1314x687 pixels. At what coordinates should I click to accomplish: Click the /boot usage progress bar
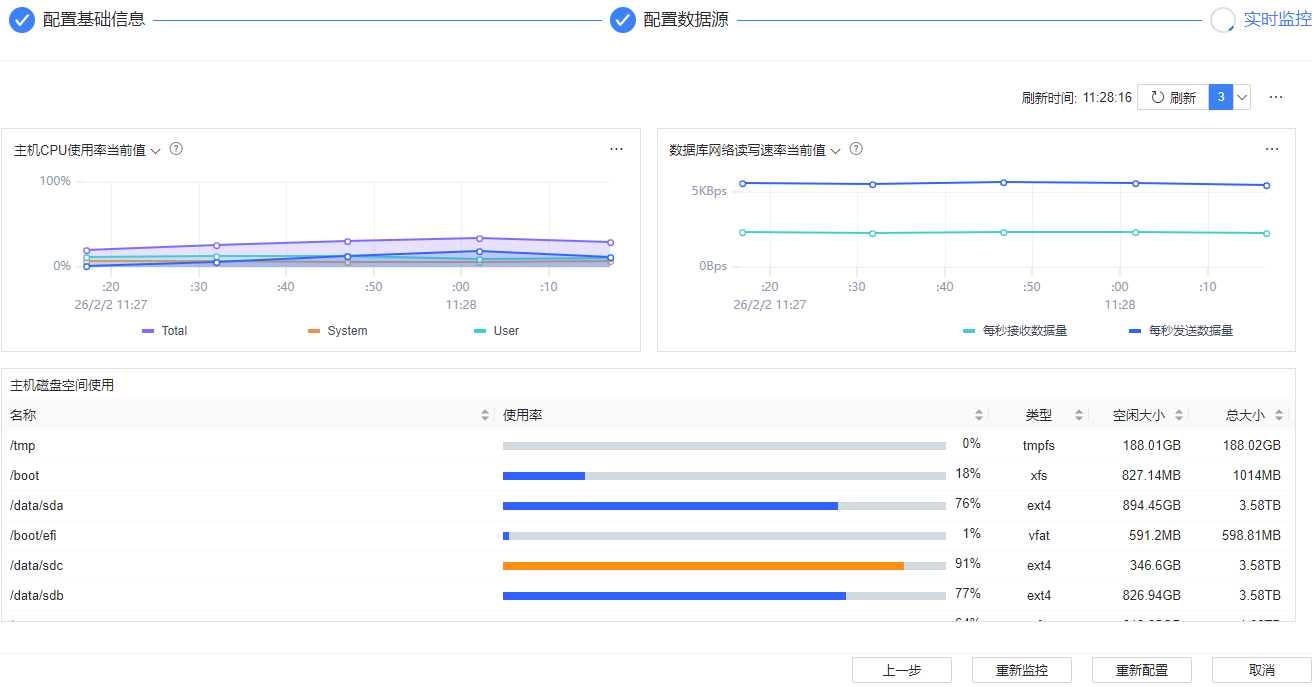[724, 476]
